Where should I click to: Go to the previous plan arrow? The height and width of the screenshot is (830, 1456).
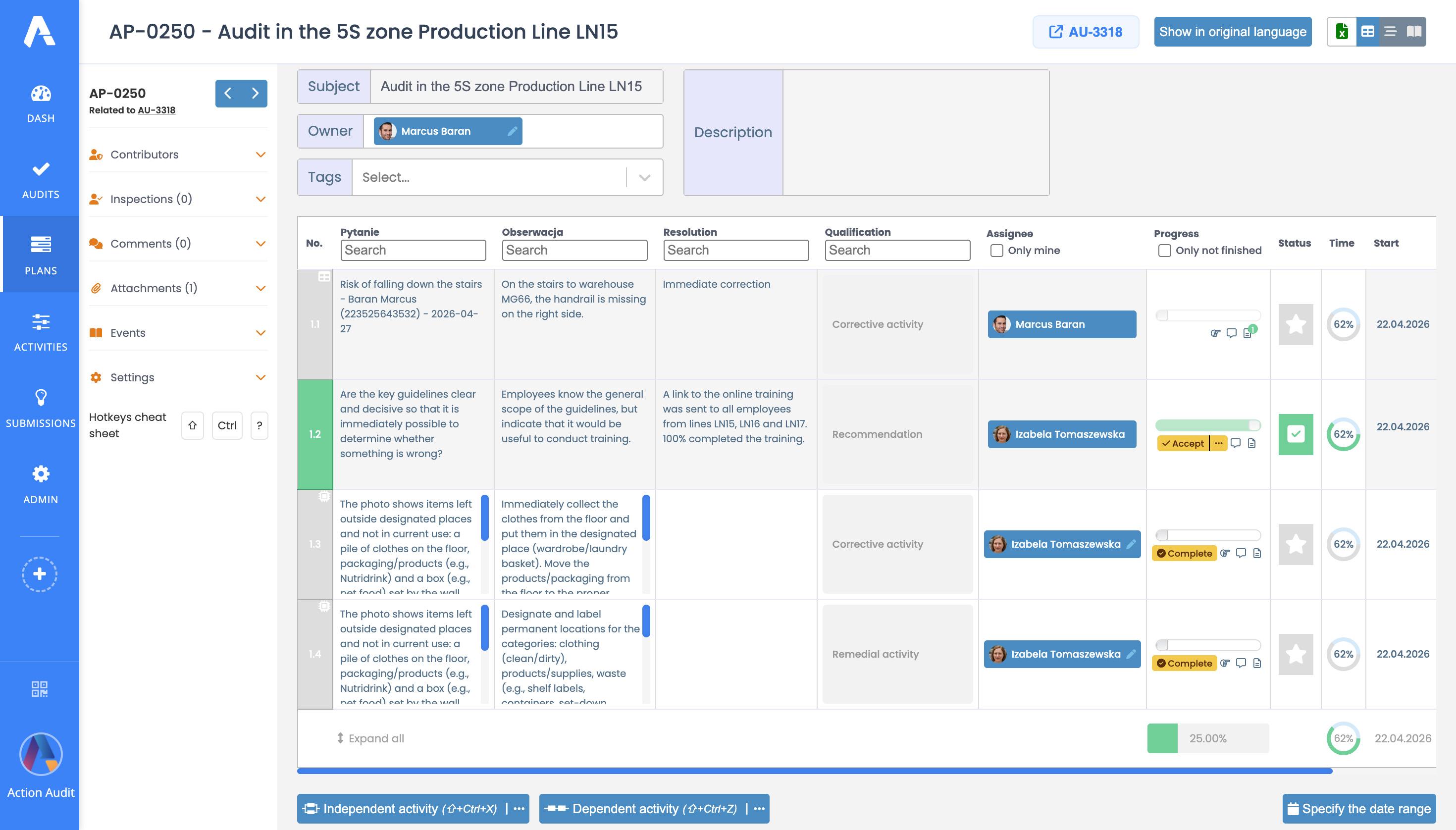pos(228,93)
